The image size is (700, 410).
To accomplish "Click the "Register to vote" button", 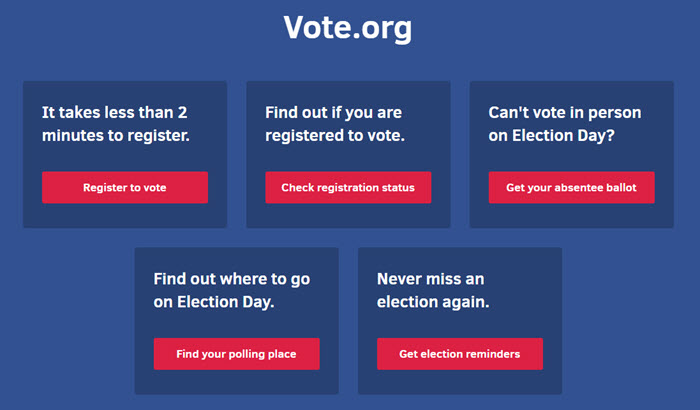I will tap(125, 187).
